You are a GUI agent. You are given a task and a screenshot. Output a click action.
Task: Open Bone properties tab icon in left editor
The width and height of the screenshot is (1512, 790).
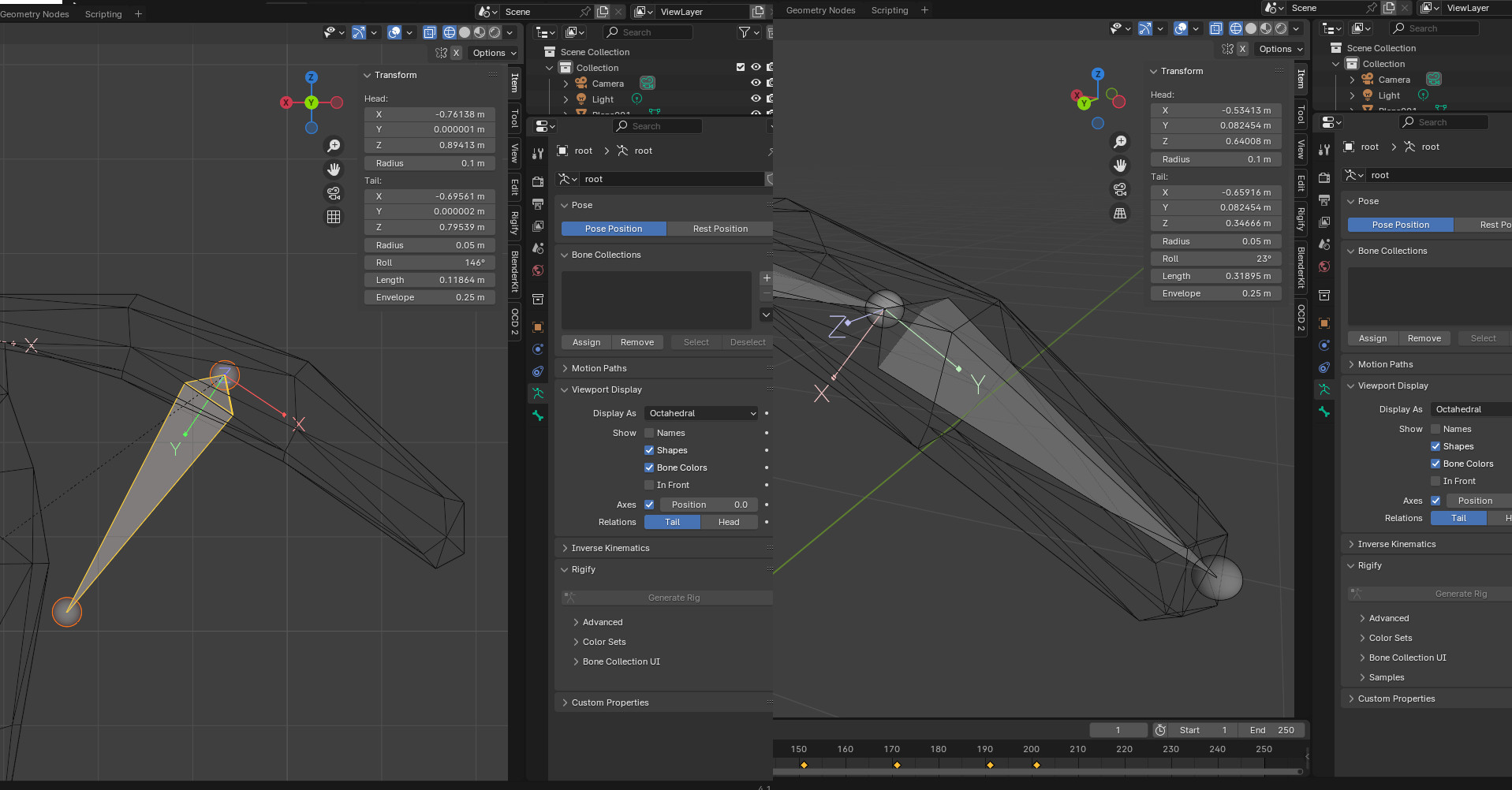538,415
